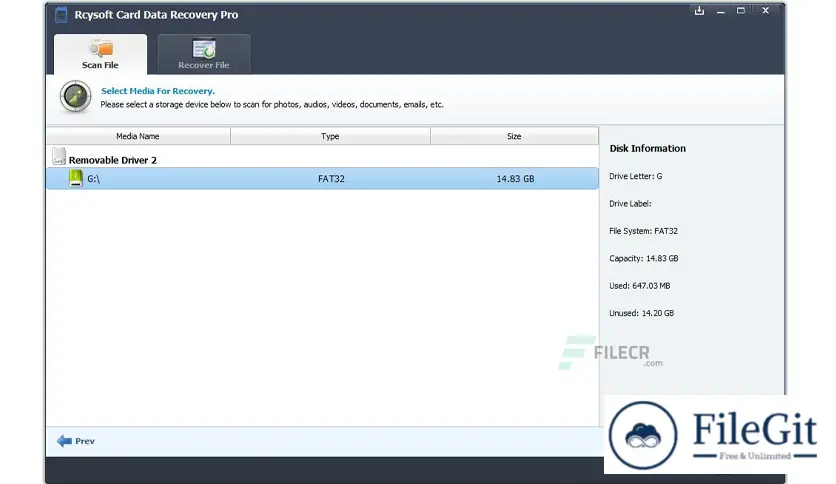Click the 'Capacity: 14.83 GB' text
The width and height of the screenshot is (836, 484).
644,259
